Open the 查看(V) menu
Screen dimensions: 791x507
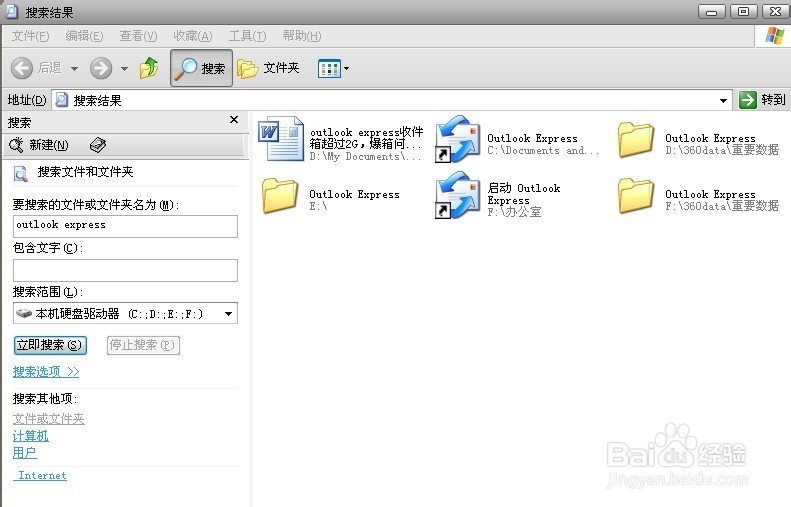tap(138, 36)
